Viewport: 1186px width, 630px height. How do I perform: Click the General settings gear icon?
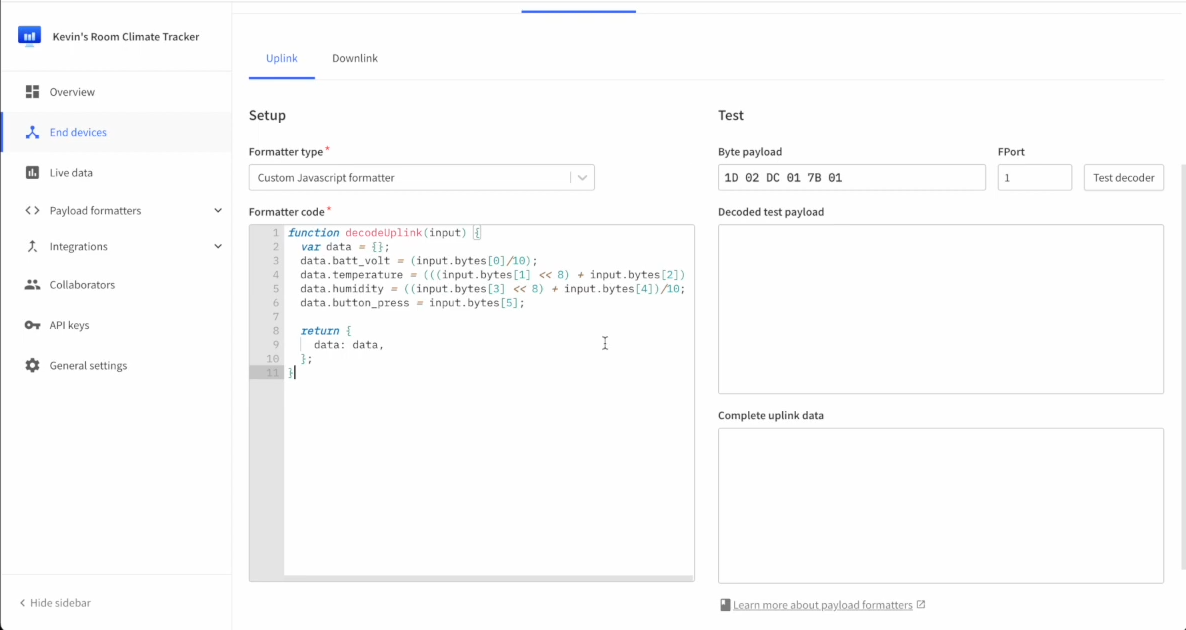pos(32,366)
